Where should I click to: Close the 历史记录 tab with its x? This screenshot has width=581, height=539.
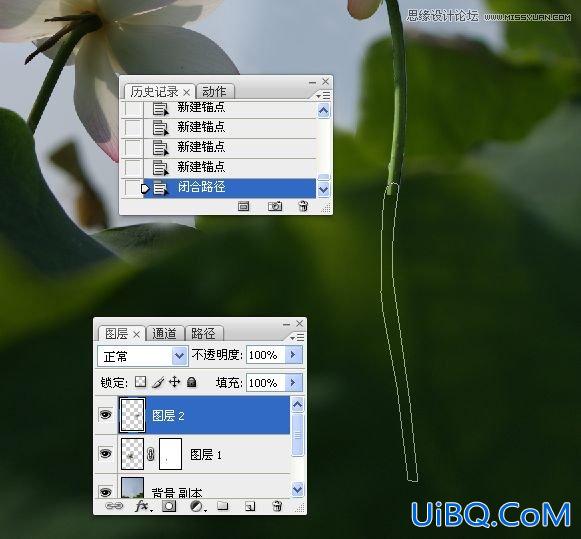[186, 92]
